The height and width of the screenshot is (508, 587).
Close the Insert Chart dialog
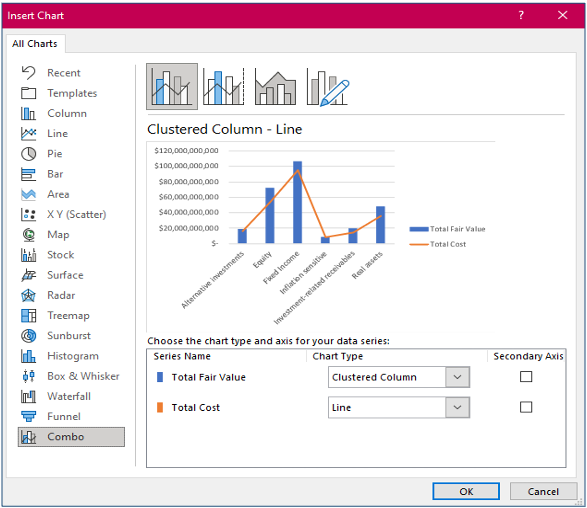point(563,15)
